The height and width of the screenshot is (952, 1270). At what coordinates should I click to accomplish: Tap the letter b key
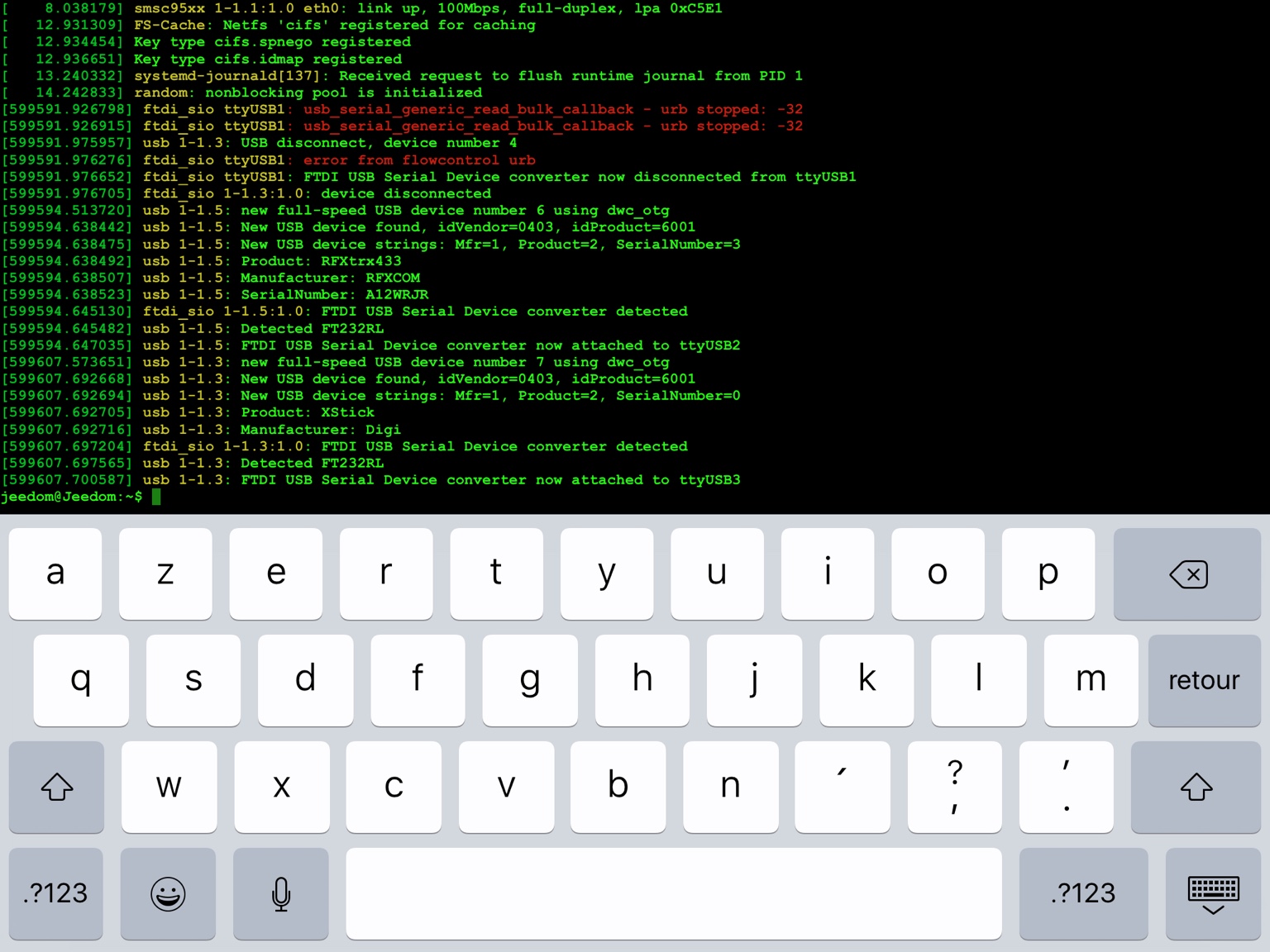pos(618,787)
